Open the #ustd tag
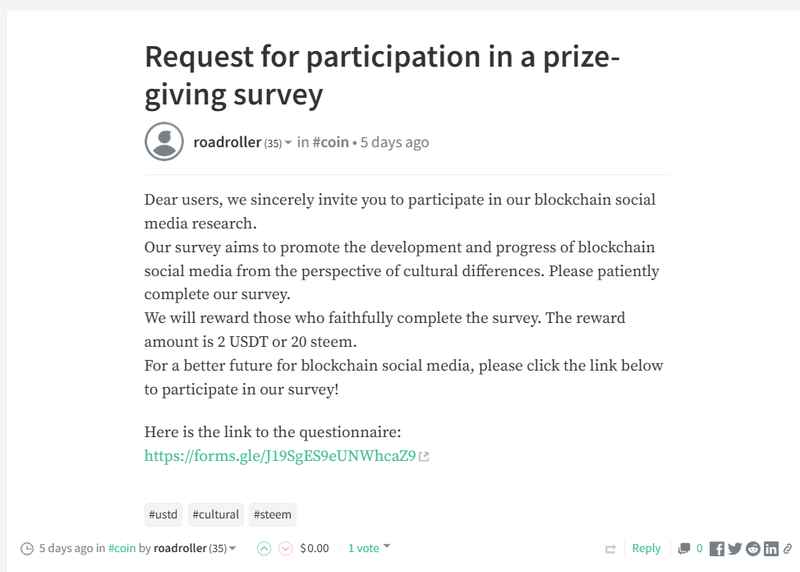The image size is (800, 572). point(164,515)
